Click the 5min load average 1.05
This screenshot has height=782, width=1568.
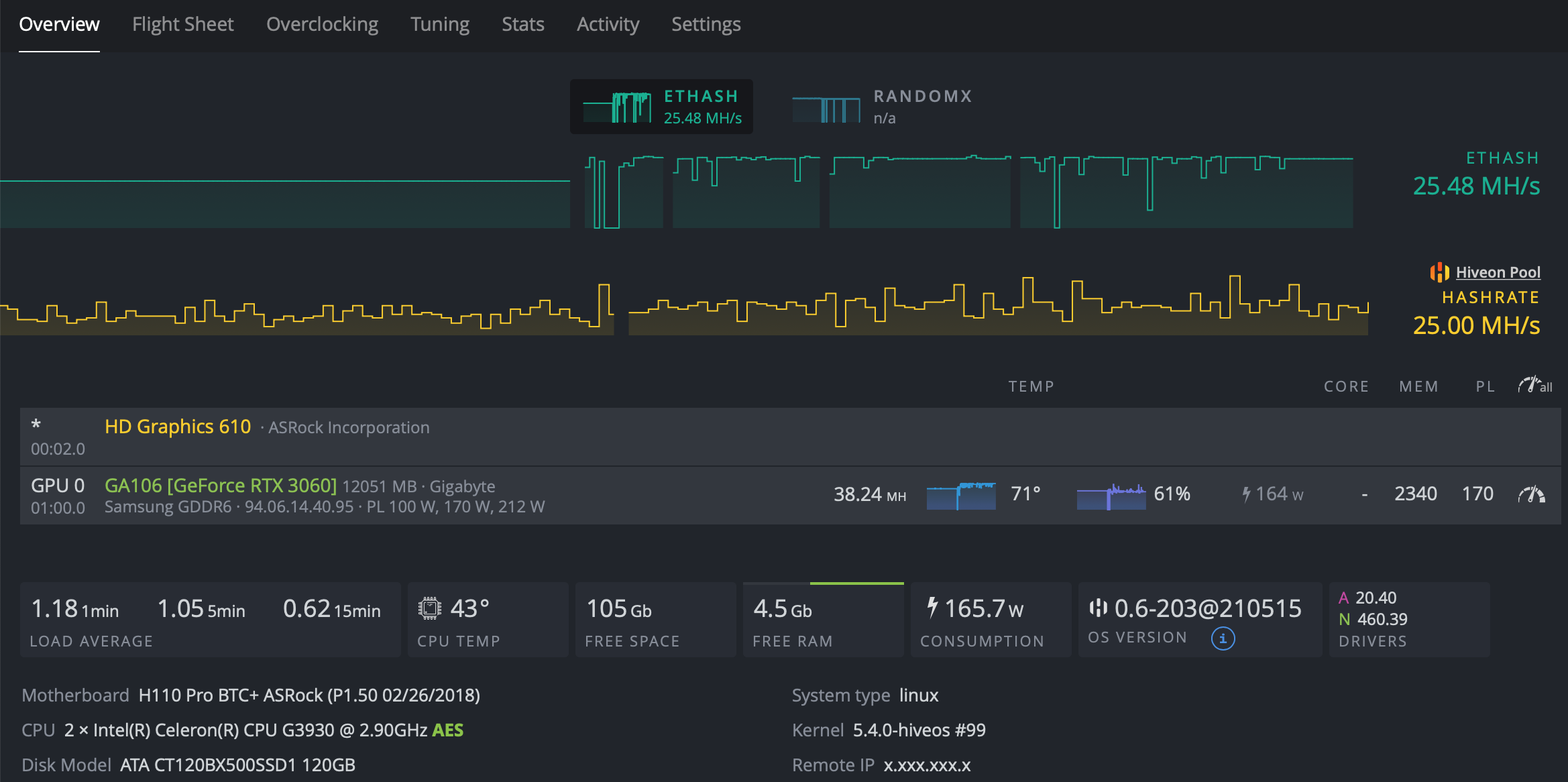click(x=201, y=608)
